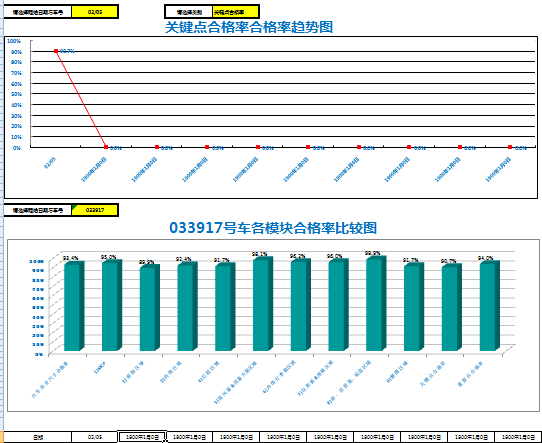542x443 pixels.
Task: Select the 95.0% data label above second bar
Action: 108,257
